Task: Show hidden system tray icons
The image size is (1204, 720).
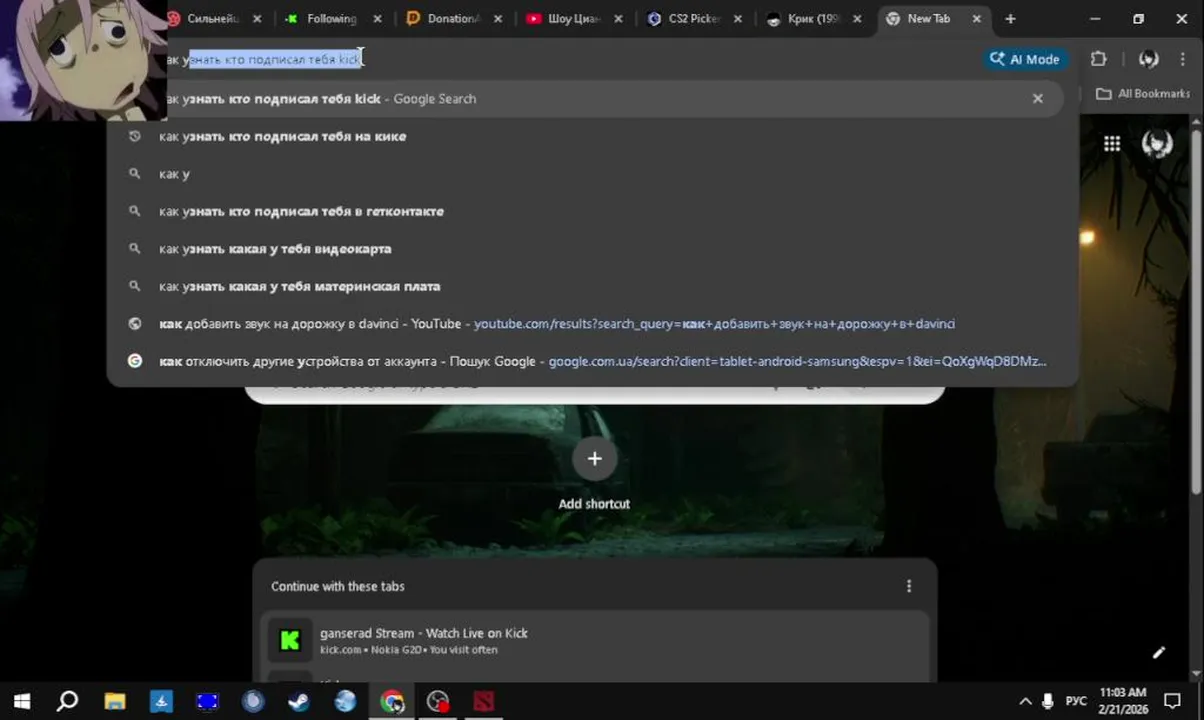Action: pyautogui.click(x=1025, y=701)
